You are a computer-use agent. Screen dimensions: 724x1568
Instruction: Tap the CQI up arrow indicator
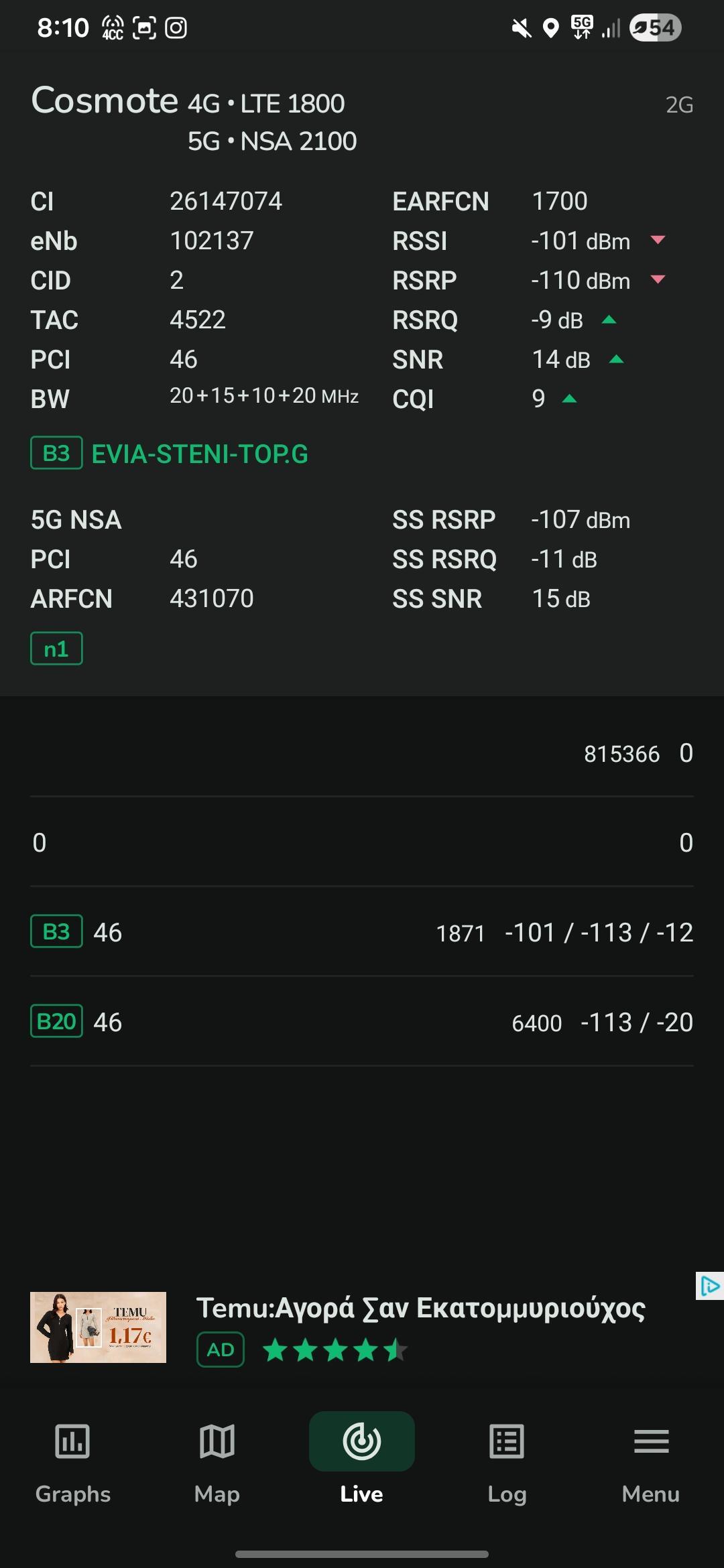pos(569,399)
